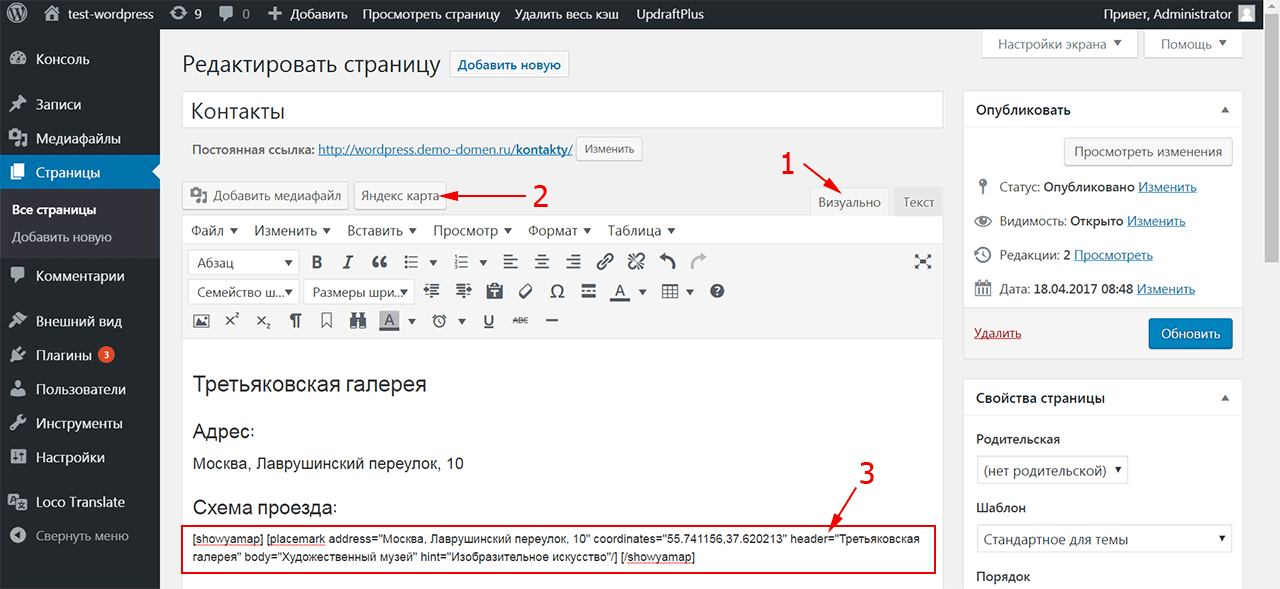Undo the last edit
Viewport: 1280px width, 589px height.
click(x=667, y=262)
